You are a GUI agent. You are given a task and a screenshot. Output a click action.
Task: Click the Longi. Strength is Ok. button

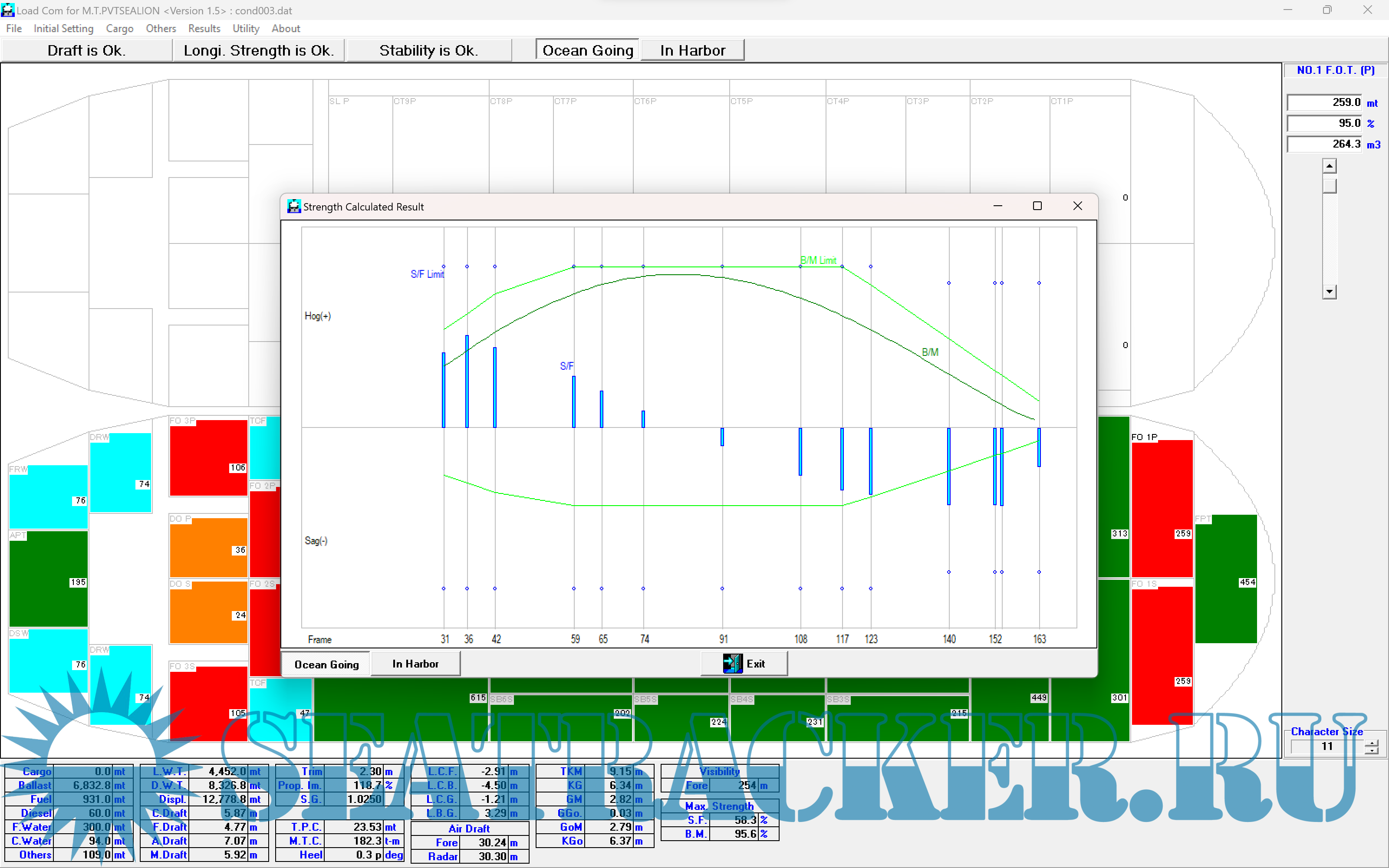[258, 50]
